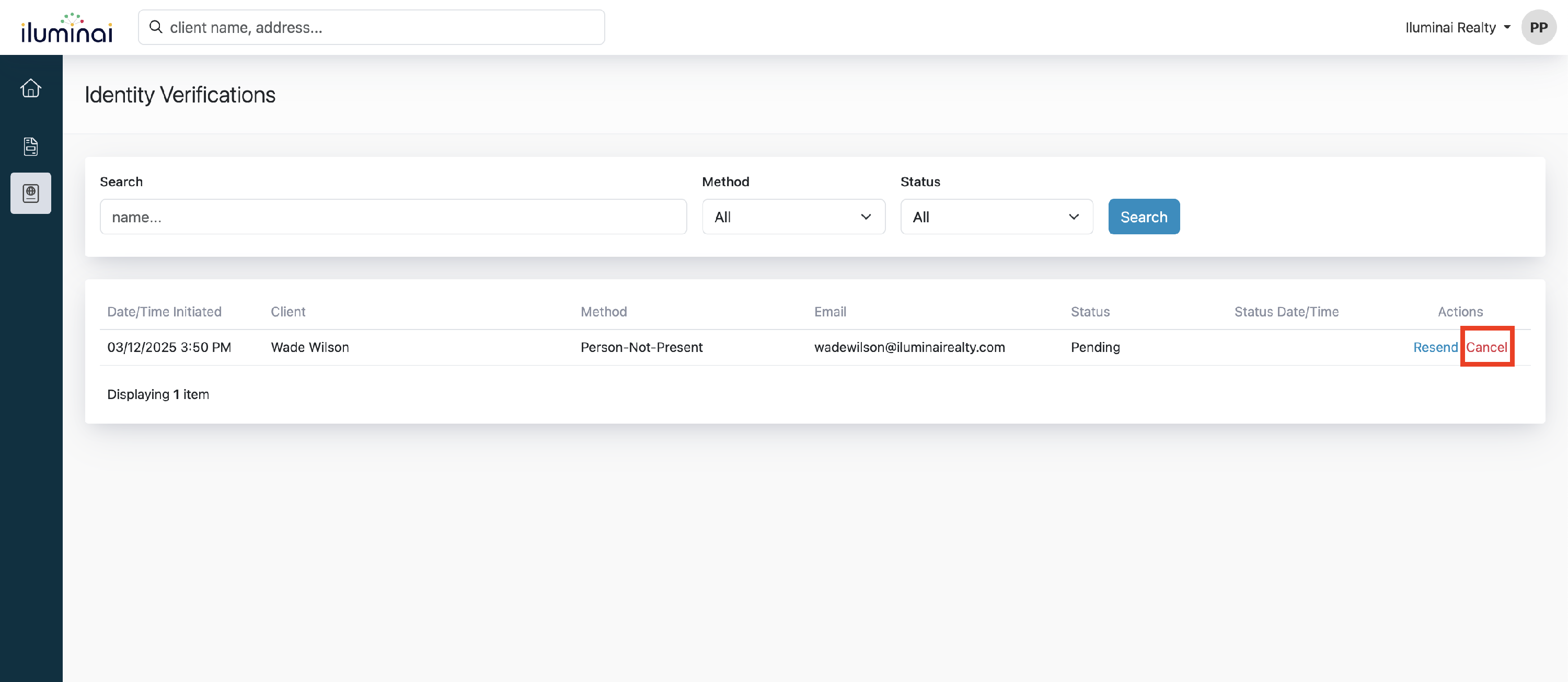This screenshot has height=682, width=1568.
Task: Click the Status Date/Time column header
Action: tap(1286, 312)
